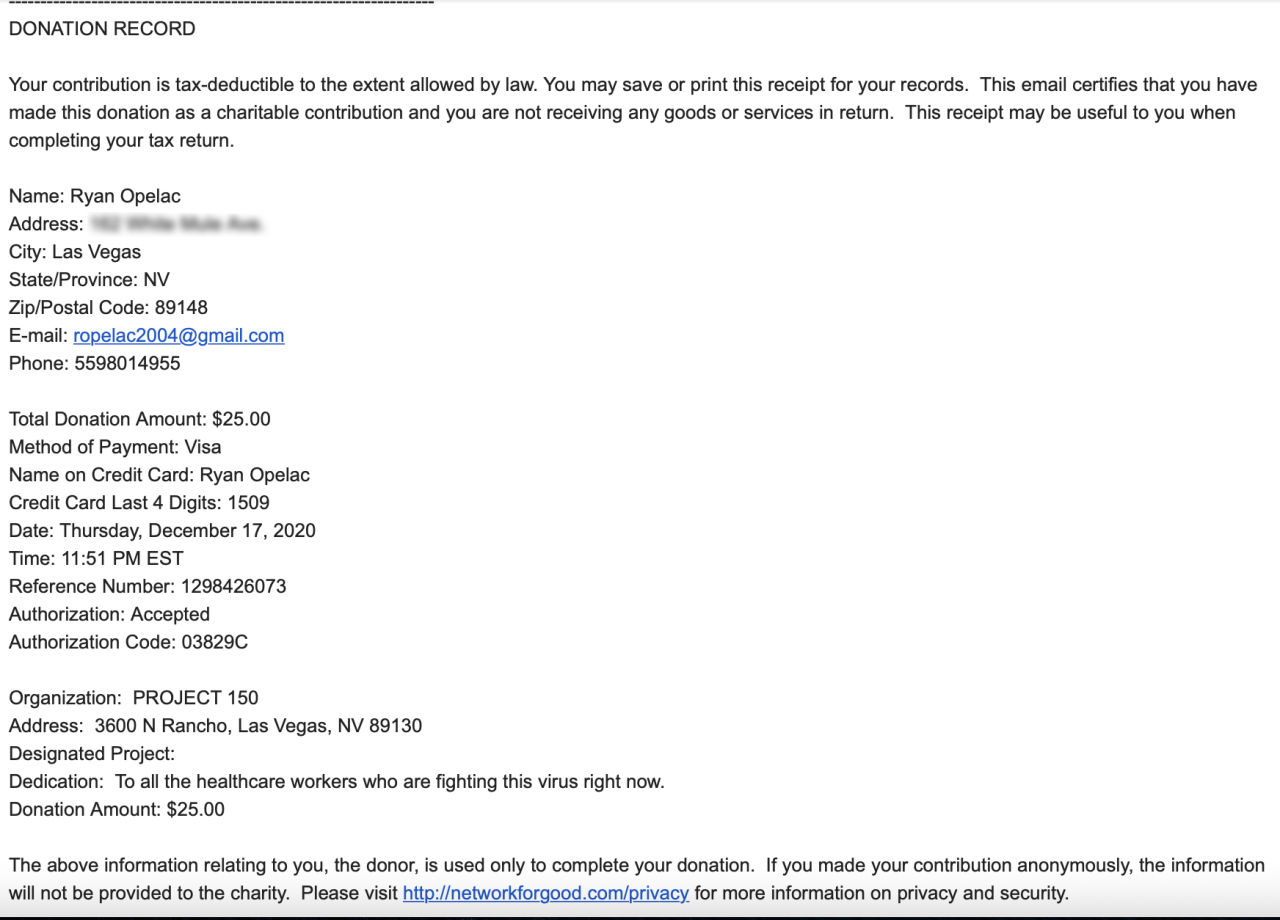Click the Total Donation Amount $25.00 line

[x=139, y=419]
